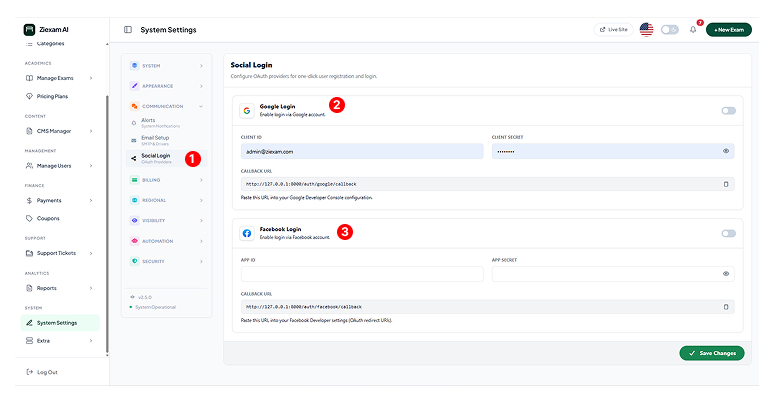Show the Google client secret value
Image resolution: width=774 pixels, height=403 pixels.
pos(726,151)
